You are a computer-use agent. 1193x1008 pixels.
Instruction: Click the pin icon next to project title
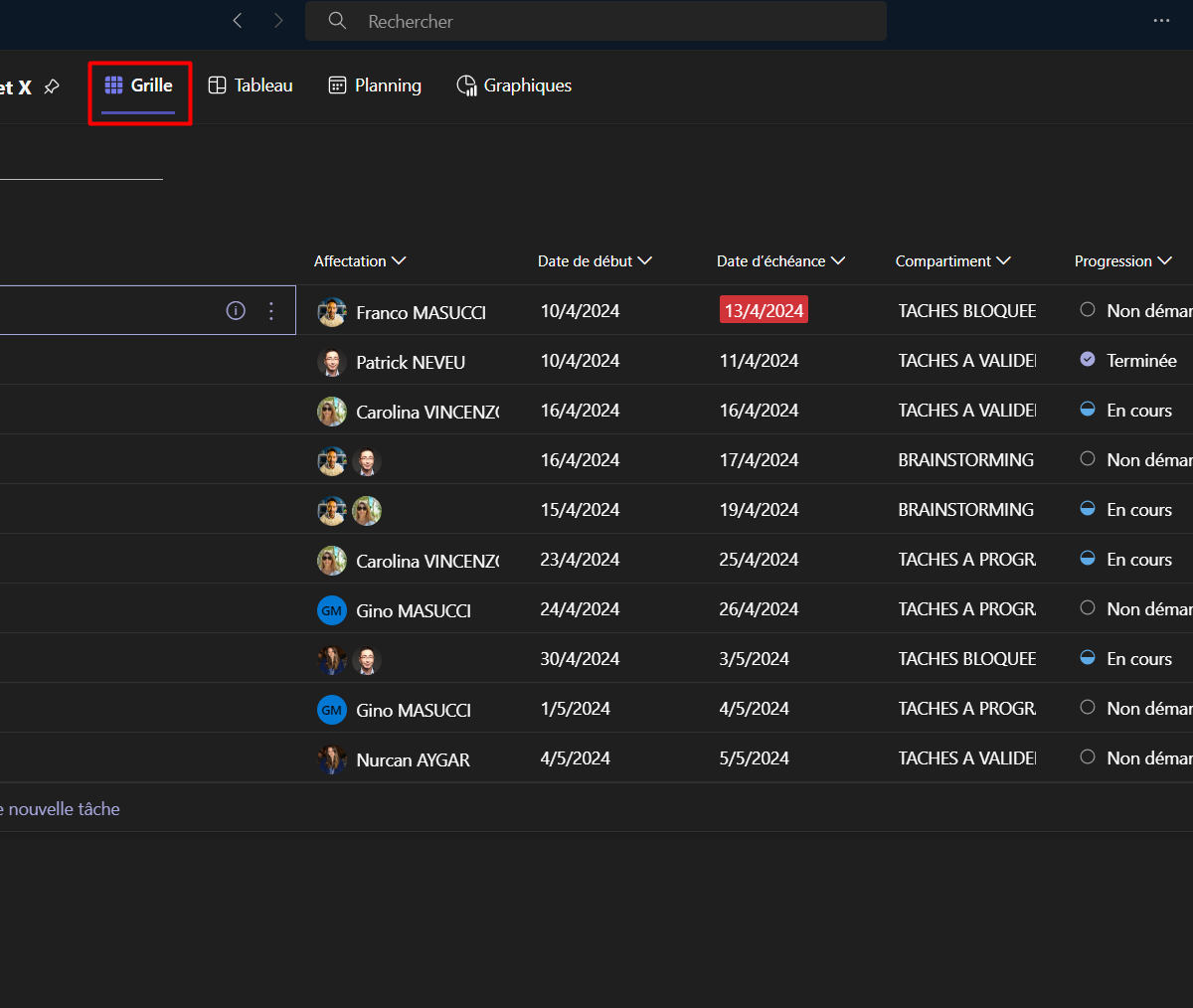[52, 87]
